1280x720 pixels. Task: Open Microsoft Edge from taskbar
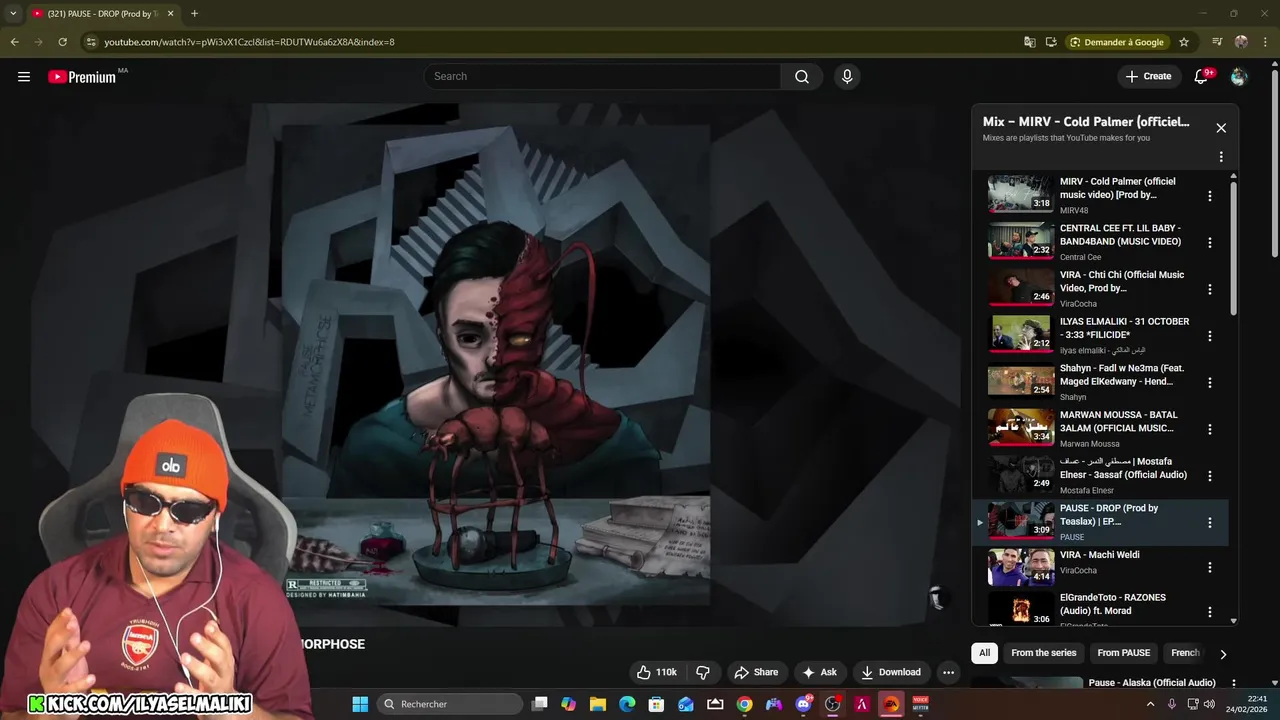coord(627,704)
